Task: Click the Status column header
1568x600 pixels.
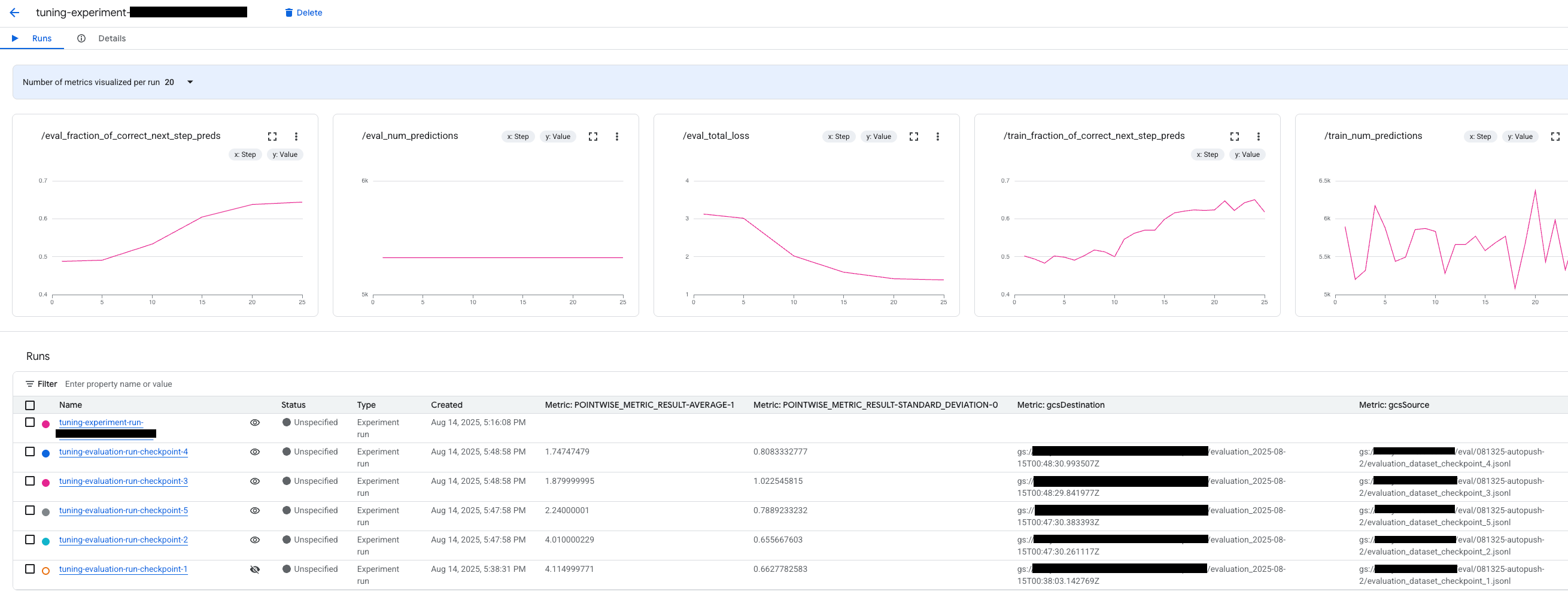Action: point(293,405)
